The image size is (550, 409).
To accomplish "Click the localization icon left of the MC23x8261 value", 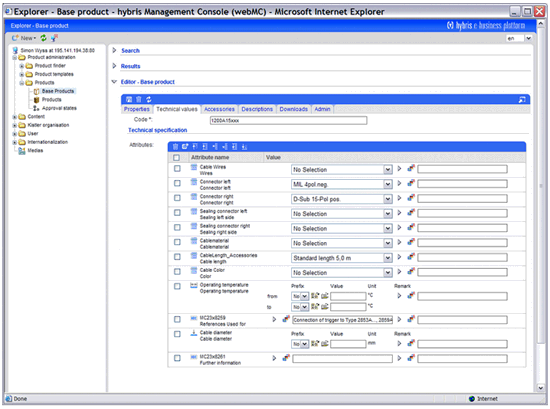I will [x=286, y=358].
